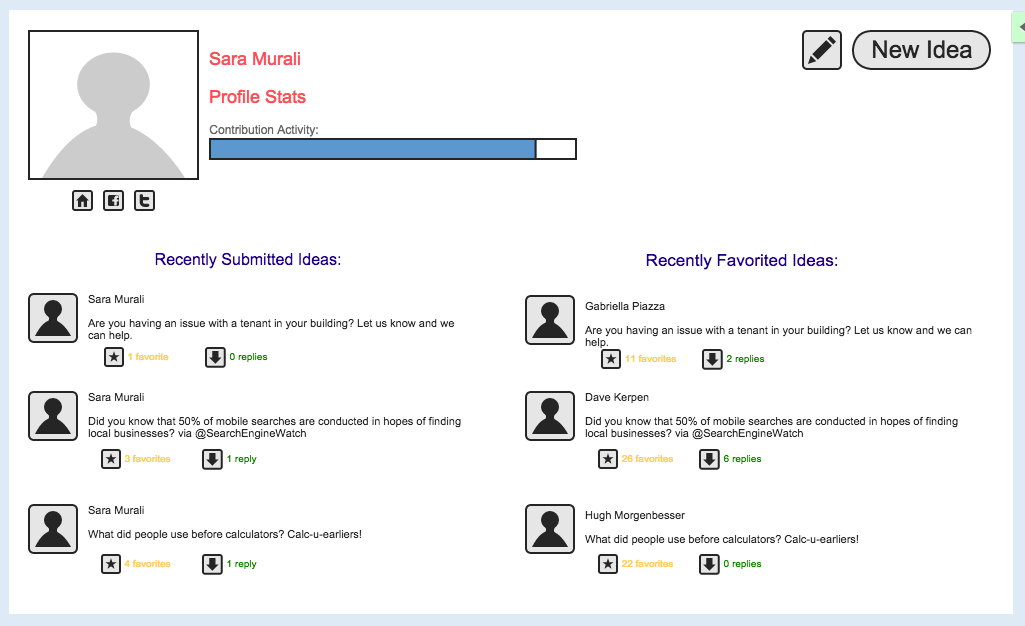The height and width of the screenshot is (626, 1025).
Task: Click avatar beside Sara's submitted calculators idea
Action: [x=53, y=529]
